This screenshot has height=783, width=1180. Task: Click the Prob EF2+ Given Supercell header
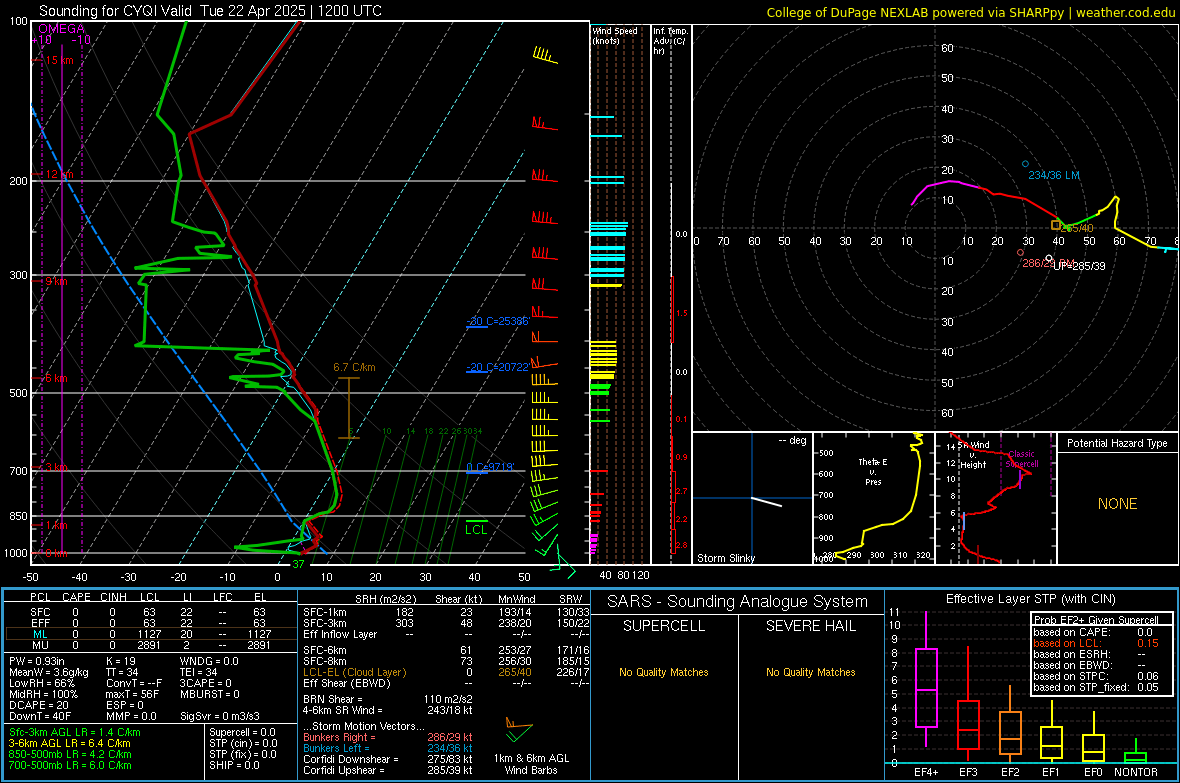coord(1096,620)
